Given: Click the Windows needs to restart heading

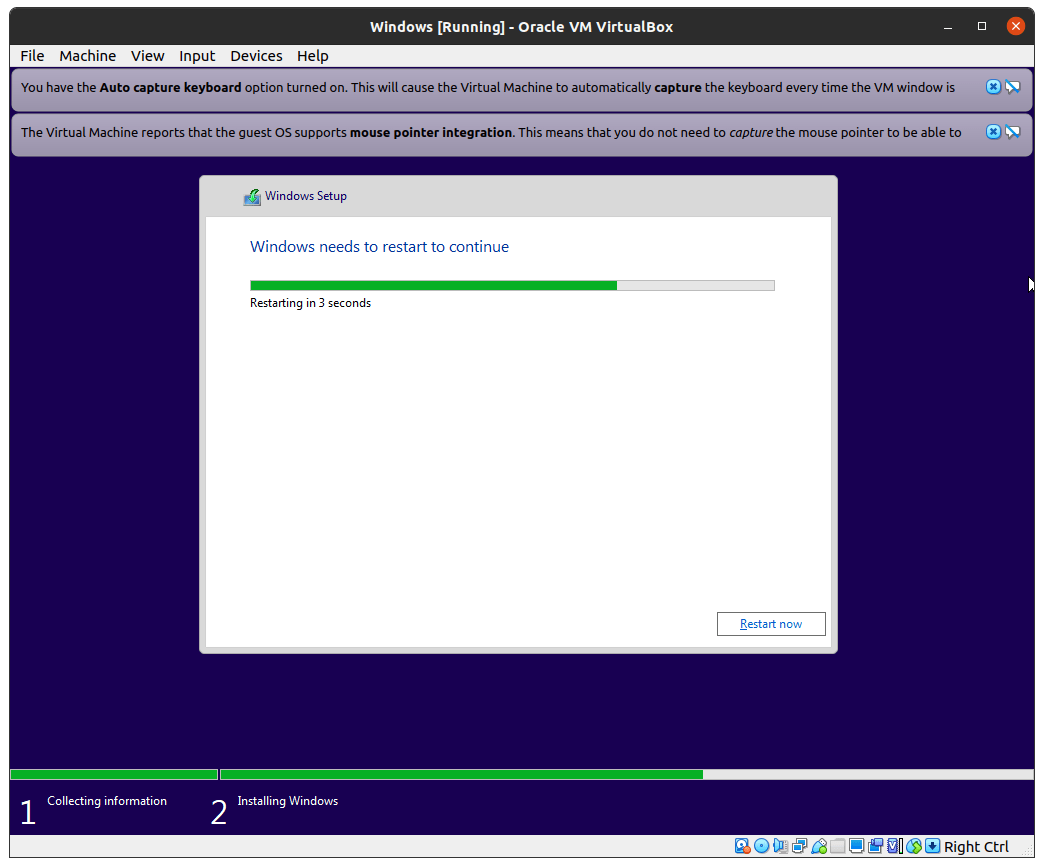Looking at the screenshot, I should pos(379,246).
